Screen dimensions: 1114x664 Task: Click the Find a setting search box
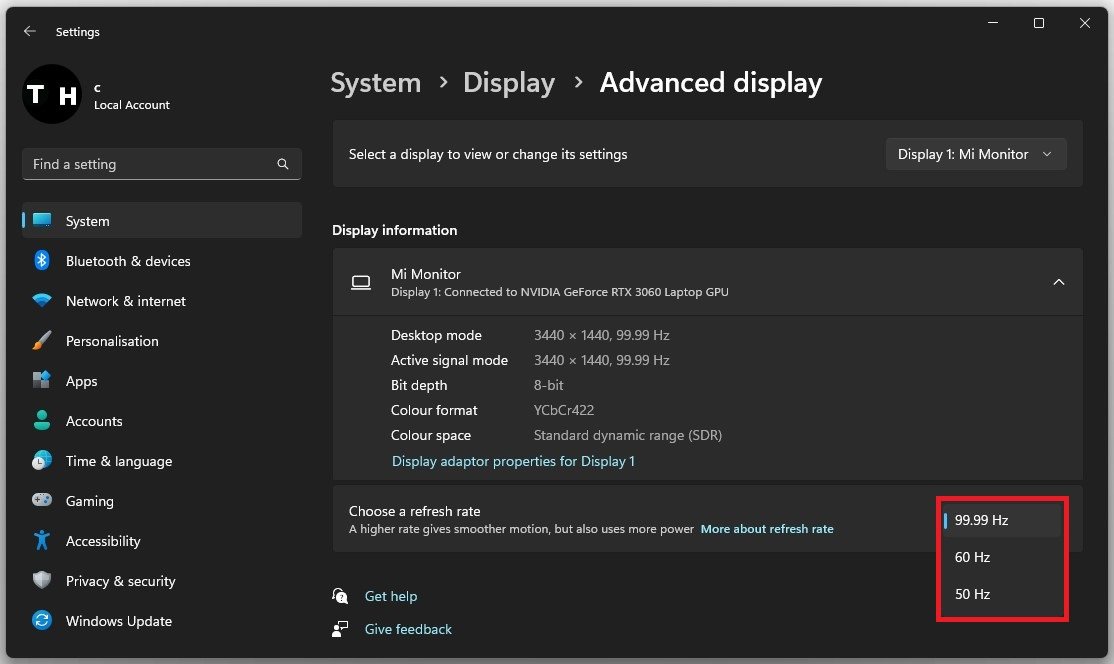(150, 164)
